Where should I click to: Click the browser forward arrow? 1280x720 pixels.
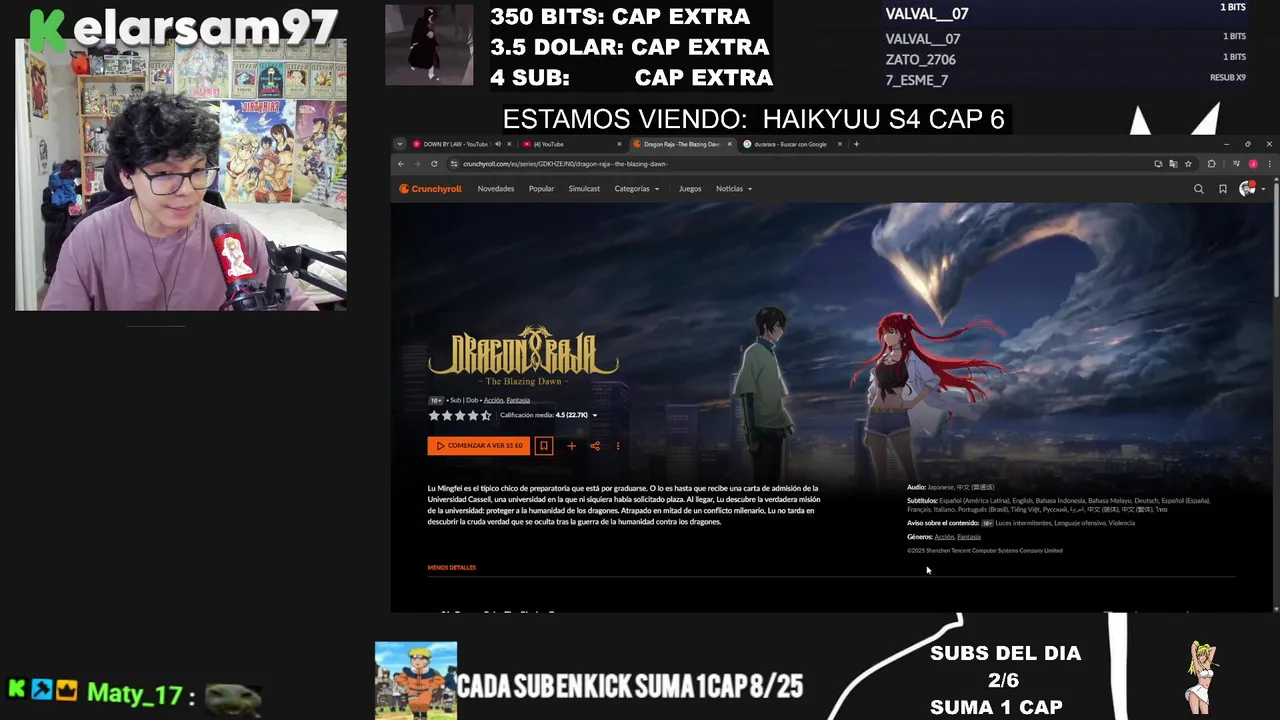point(417,164)
